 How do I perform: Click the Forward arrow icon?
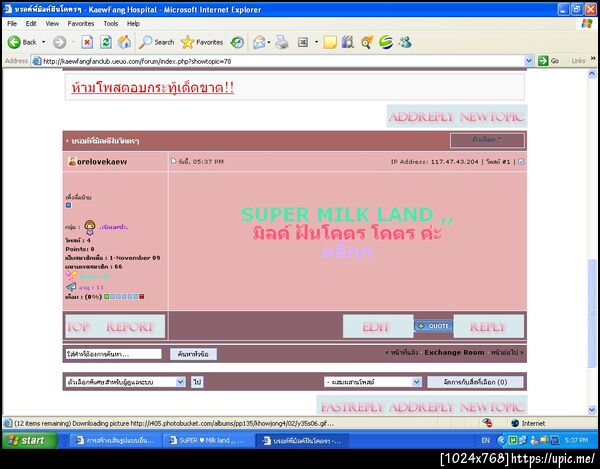59,42
